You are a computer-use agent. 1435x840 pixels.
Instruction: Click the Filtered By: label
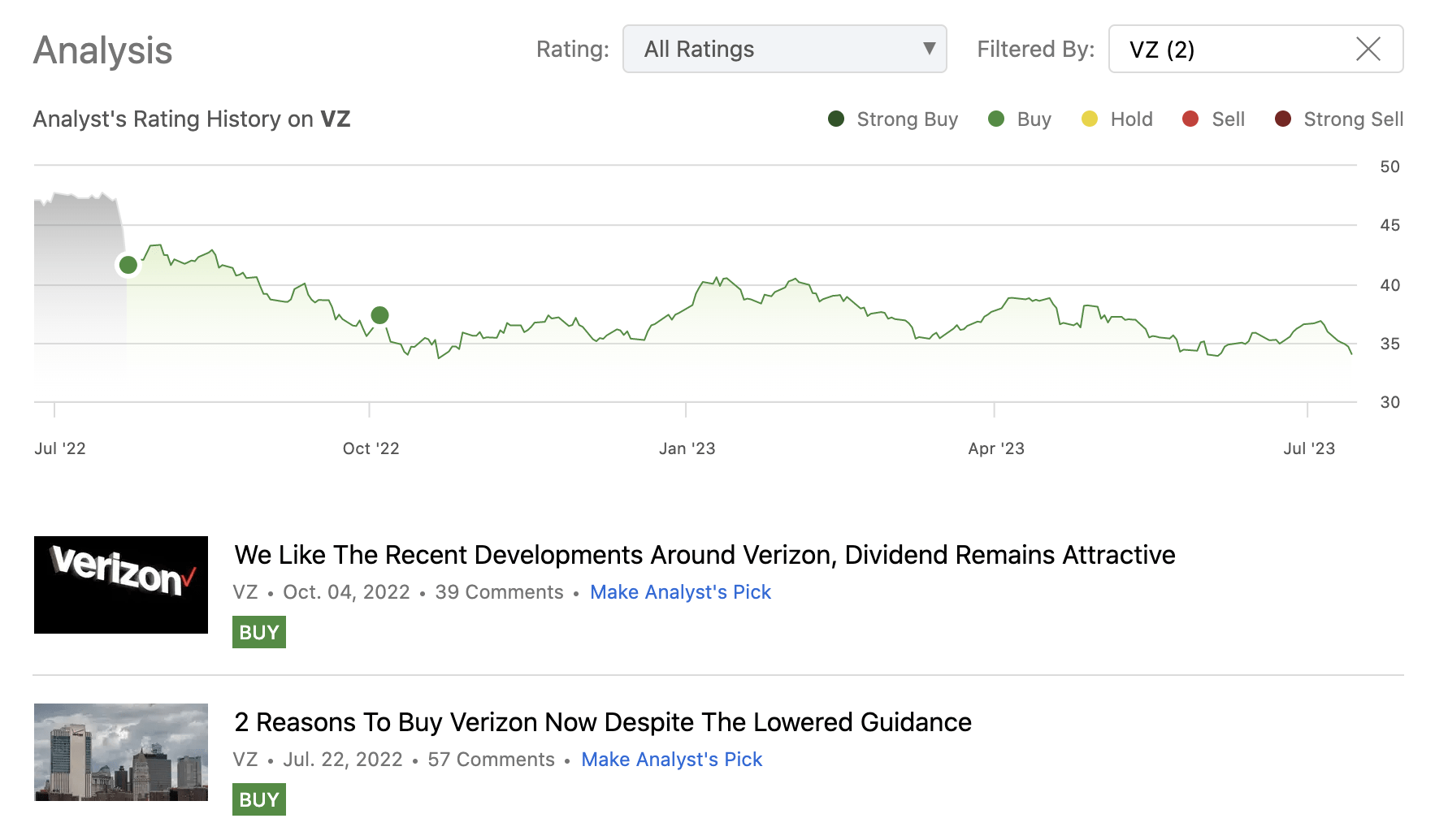(1036, 49)
